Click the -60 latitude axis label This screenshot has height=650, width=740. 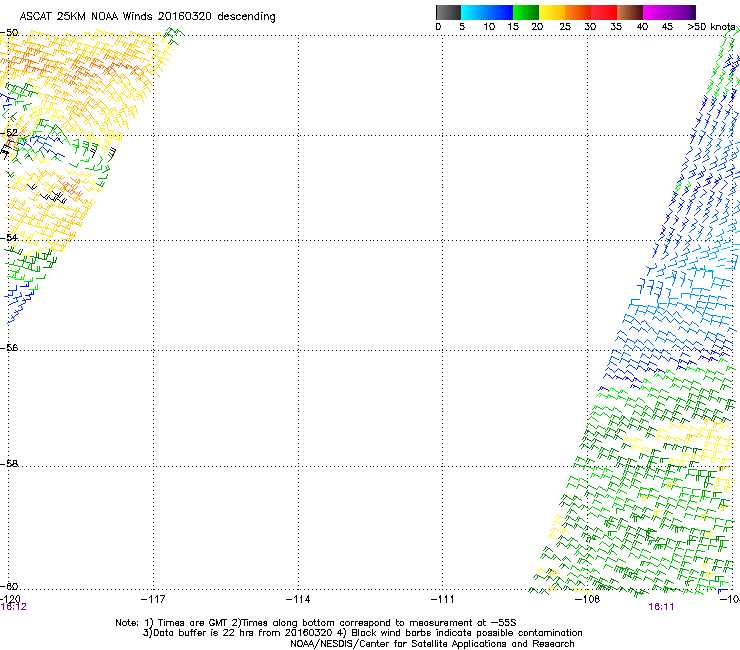point(9,586)
